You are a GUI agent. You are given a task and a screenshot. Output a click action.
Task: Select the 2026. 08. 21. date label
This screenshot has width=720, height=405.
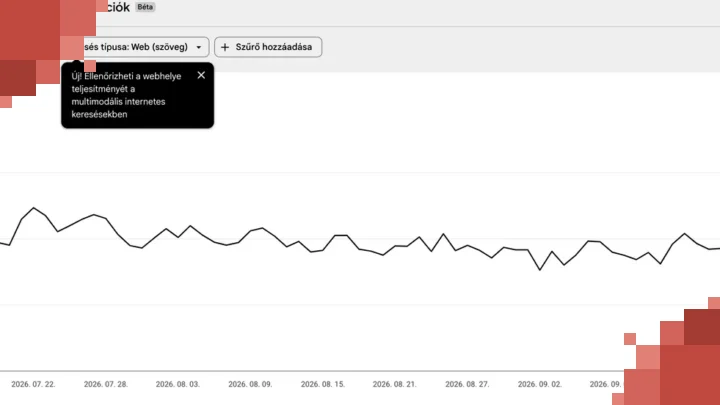(x=394, y=384)
